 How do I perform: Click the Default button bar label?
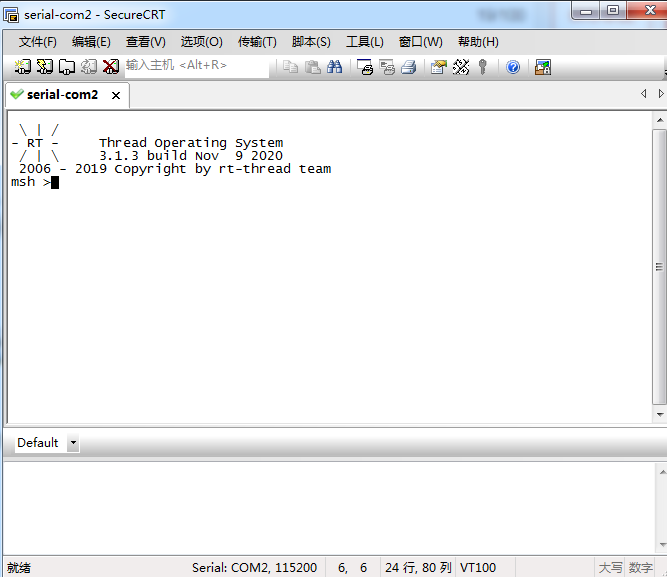(x=37, y=443)
